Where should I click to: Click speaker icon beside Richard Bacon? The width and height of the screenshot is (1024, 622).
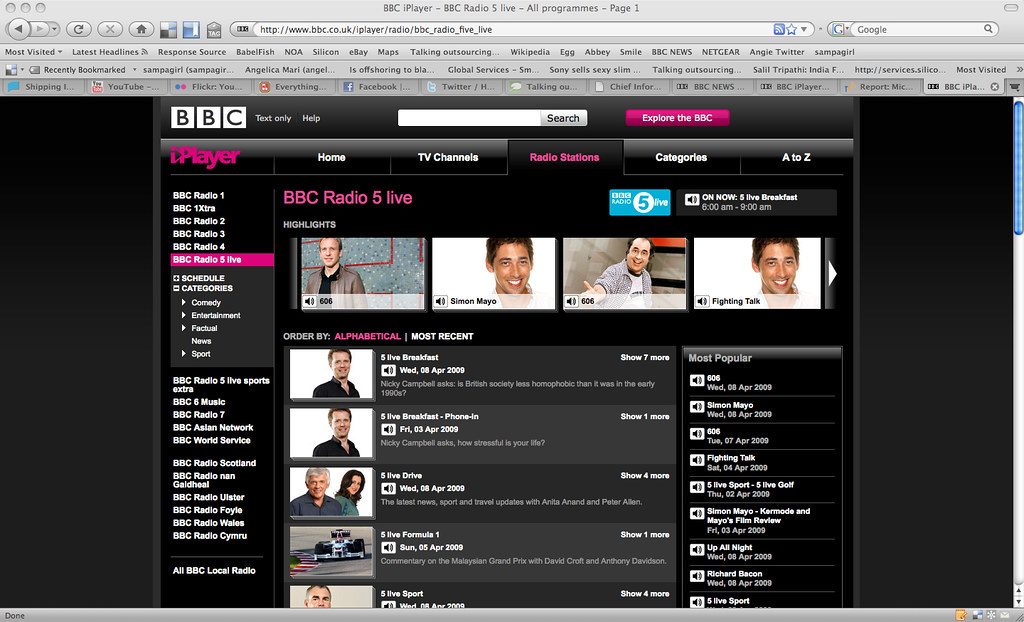(697, 576)
